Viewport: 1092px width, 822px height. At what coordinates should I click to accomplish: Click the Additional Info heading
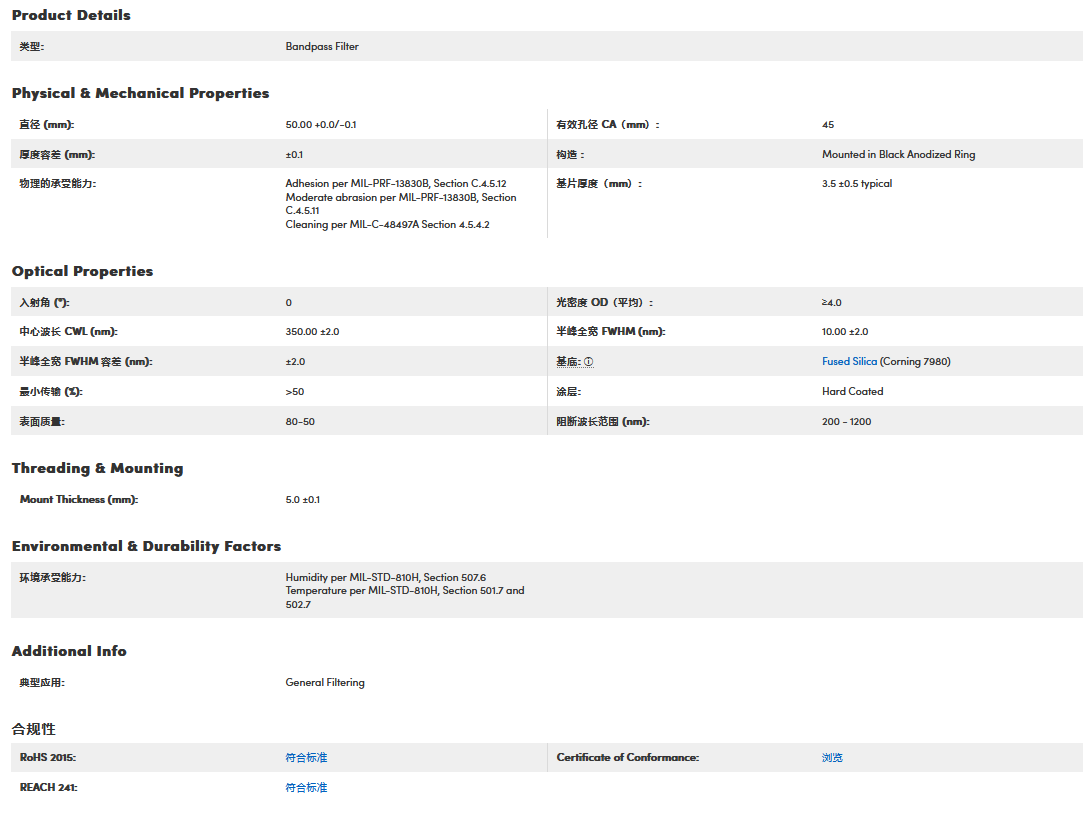(69, 651)
